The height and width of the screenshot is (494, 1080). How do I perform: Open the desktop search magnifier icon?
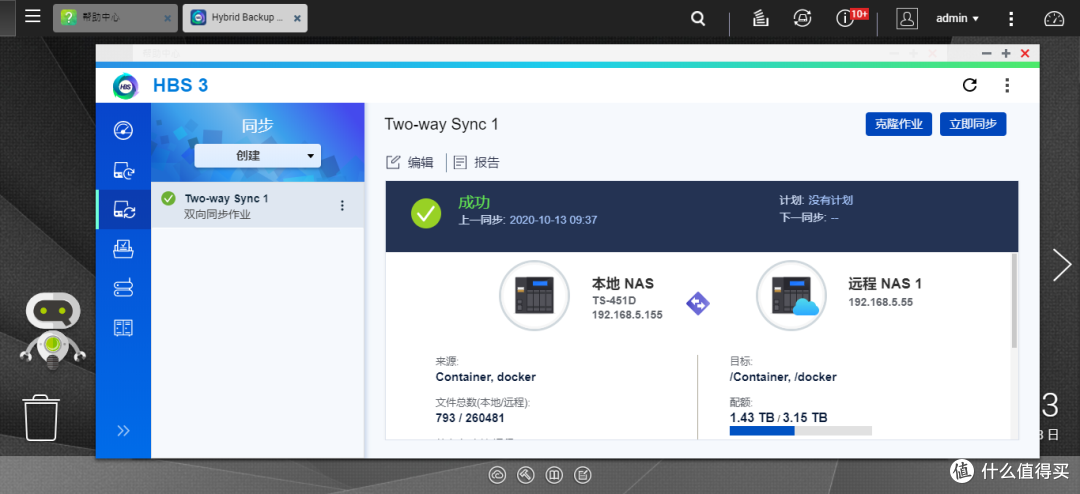pos(698,19)
